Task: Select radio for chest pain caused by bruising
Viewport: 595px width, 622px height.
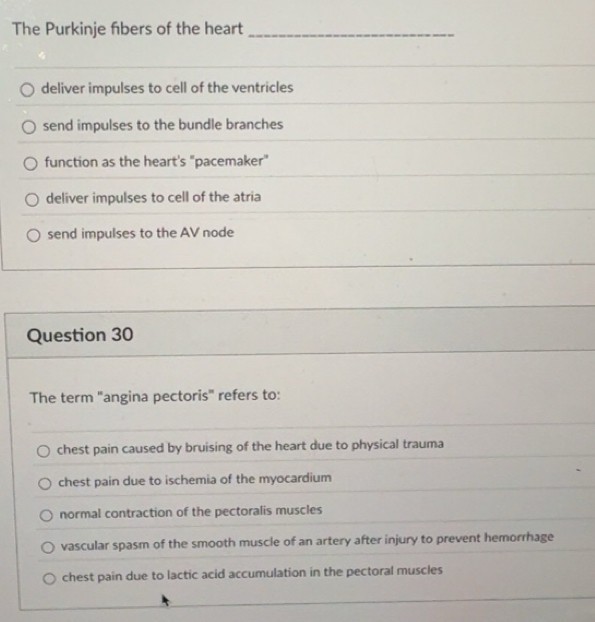Action: 43,451
